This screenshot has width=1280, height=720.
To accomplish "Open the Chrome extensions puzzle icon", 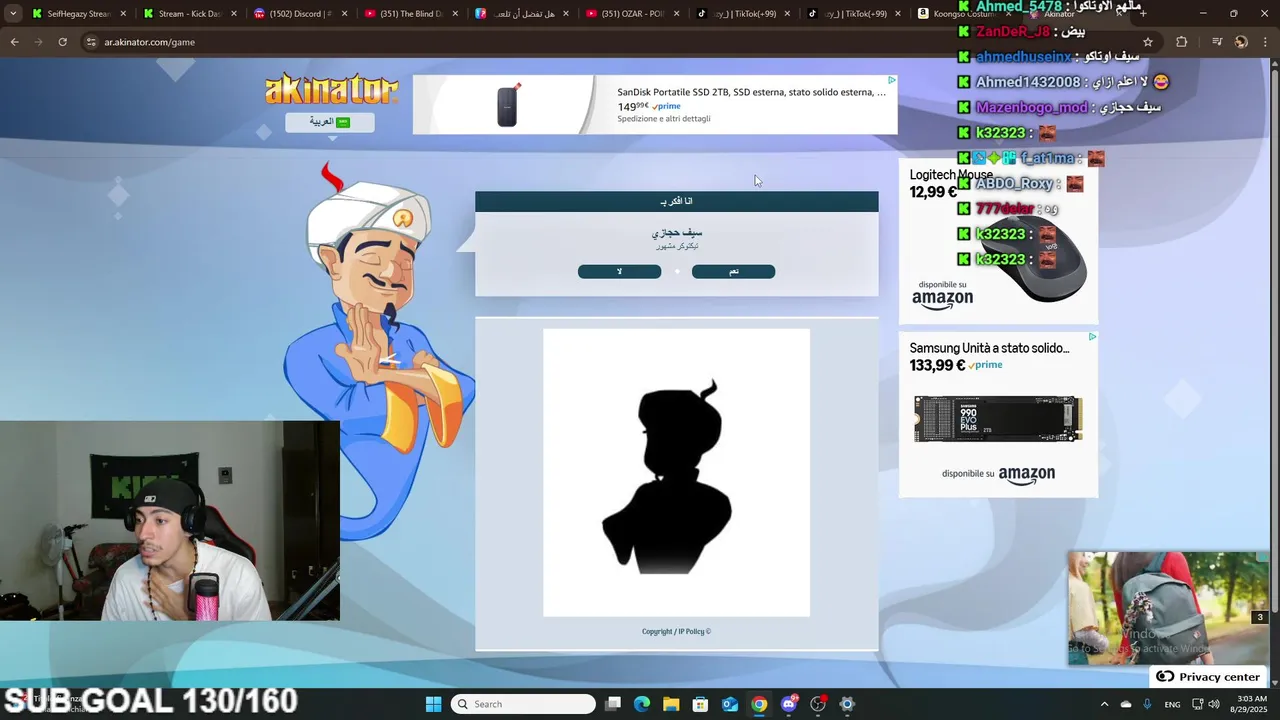I will 1182,42.
